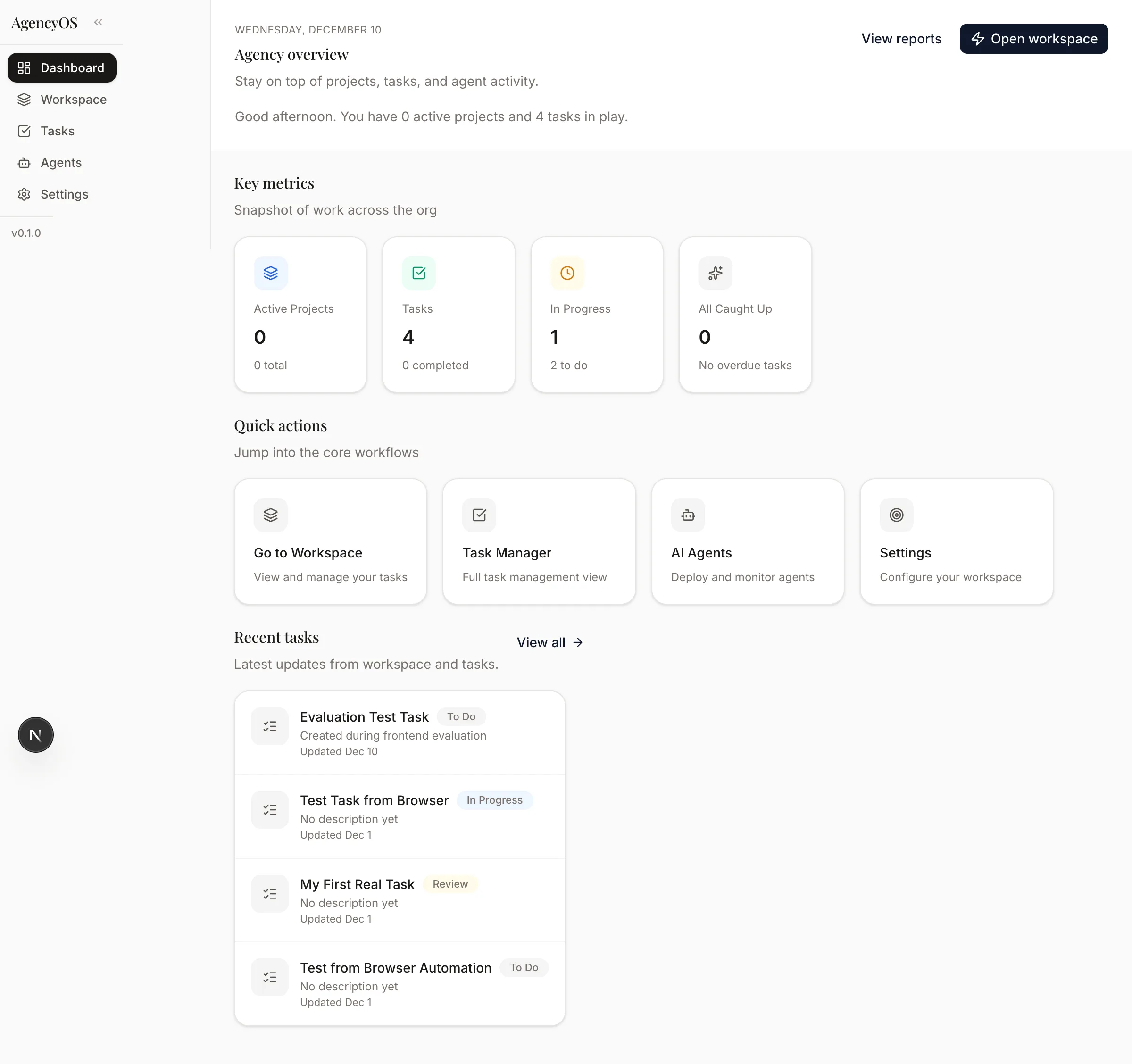Click the Evaluation Test Task list icon
This screenshot has height=1064, width=1132.
click(269, 726)
